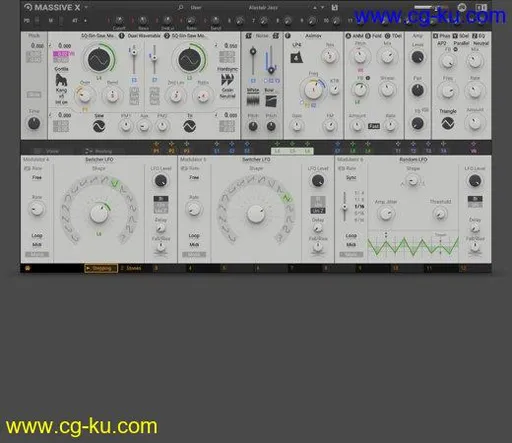Toggle oscillator 2 with the number 2 icon

[x=167, y=35]
